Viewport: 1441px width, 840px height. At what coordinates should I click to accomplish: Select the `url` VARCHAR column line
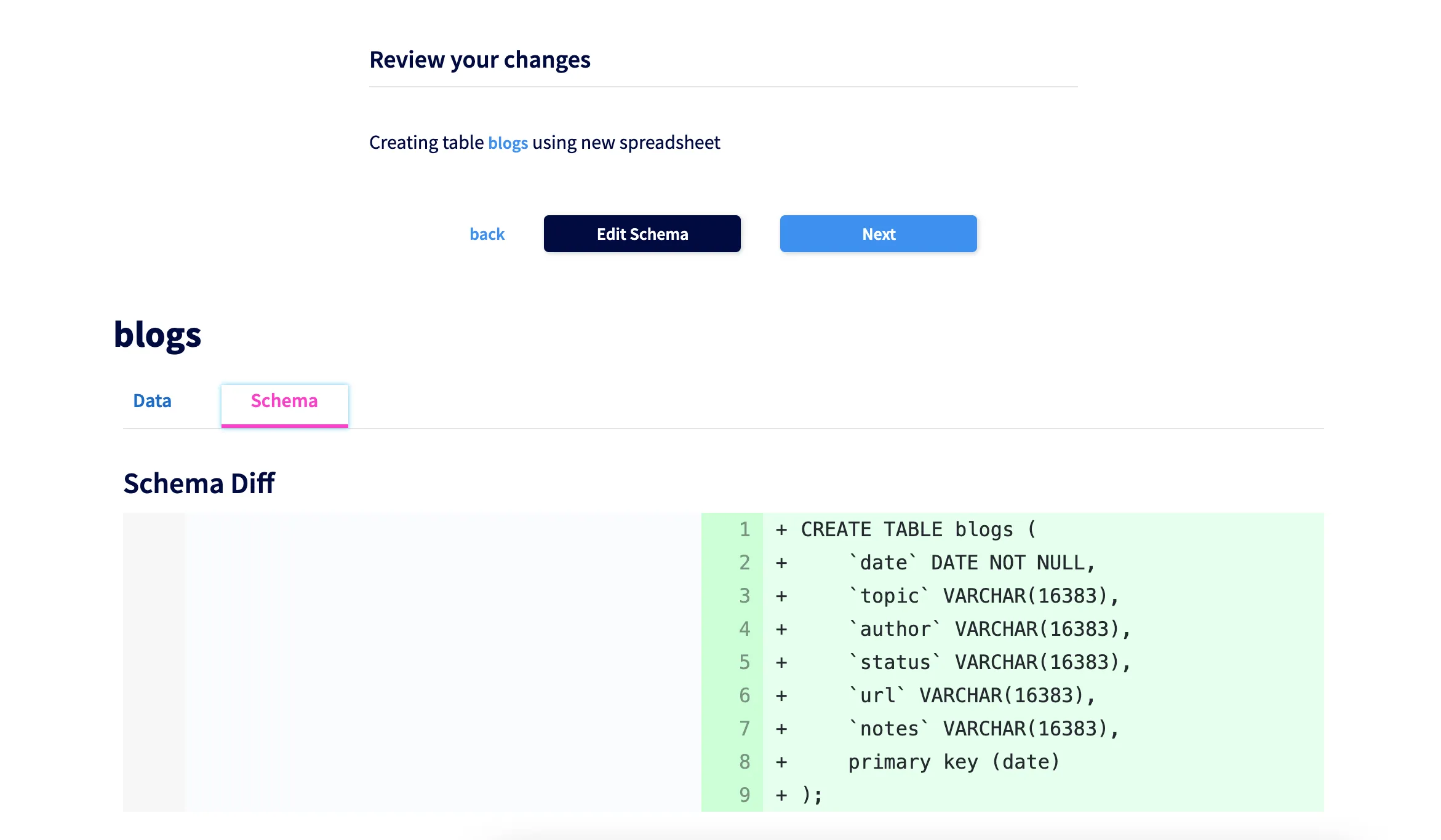click(x=971, y=695)
